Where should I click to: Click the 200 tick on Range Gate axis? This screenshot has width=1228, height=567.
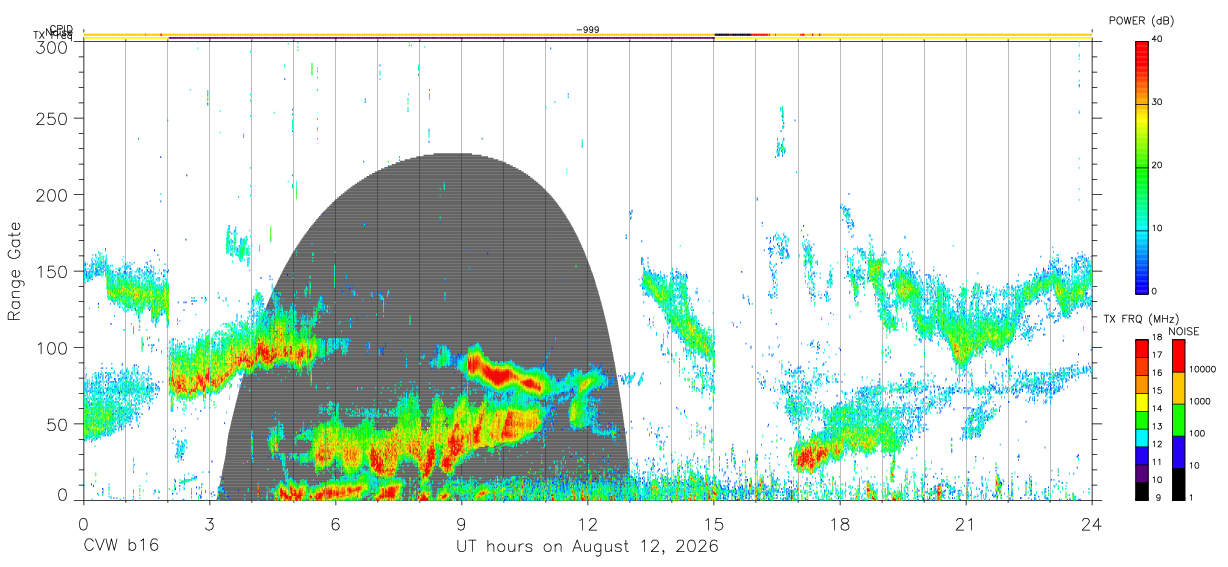click(x=53, y=194)
